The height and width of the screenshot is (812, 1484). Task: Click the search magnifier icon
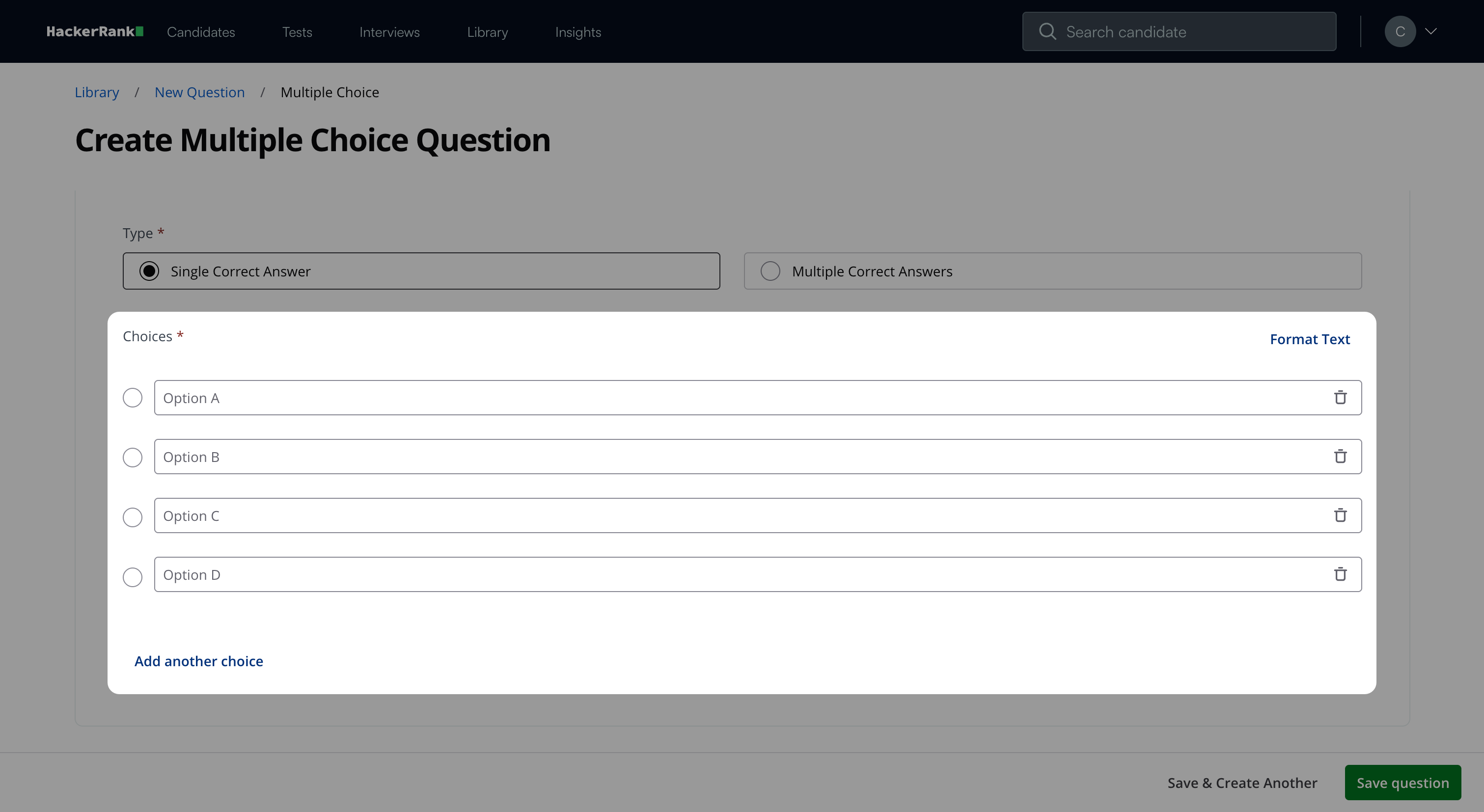click(x=1047, y=32)
